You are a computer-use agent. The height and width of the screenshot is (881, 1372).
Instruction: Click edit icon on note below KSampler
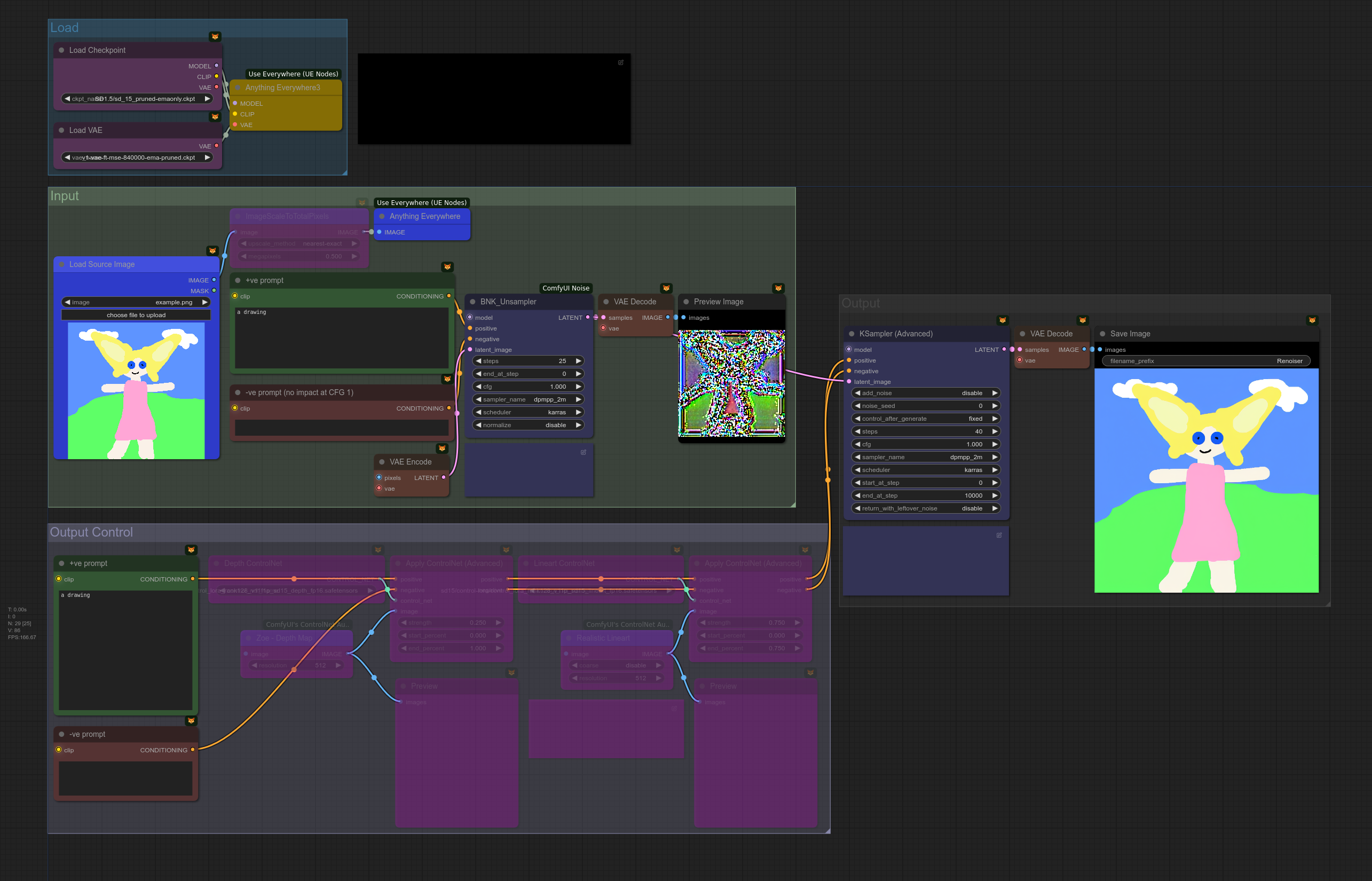point(998,536)
